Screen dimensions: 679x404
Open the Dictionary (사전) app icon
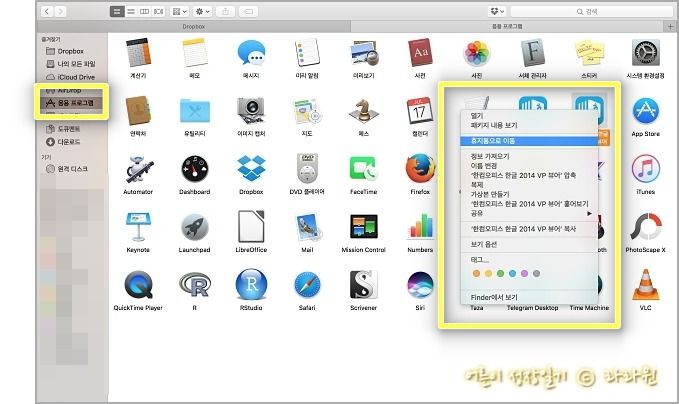(x=420, y=52)
